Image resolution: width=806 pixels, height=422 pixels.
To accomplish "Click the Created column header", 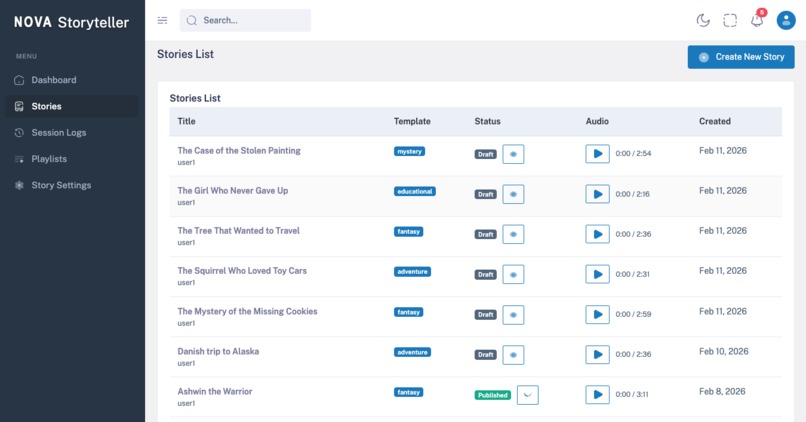I will click(x=715, y=121).
